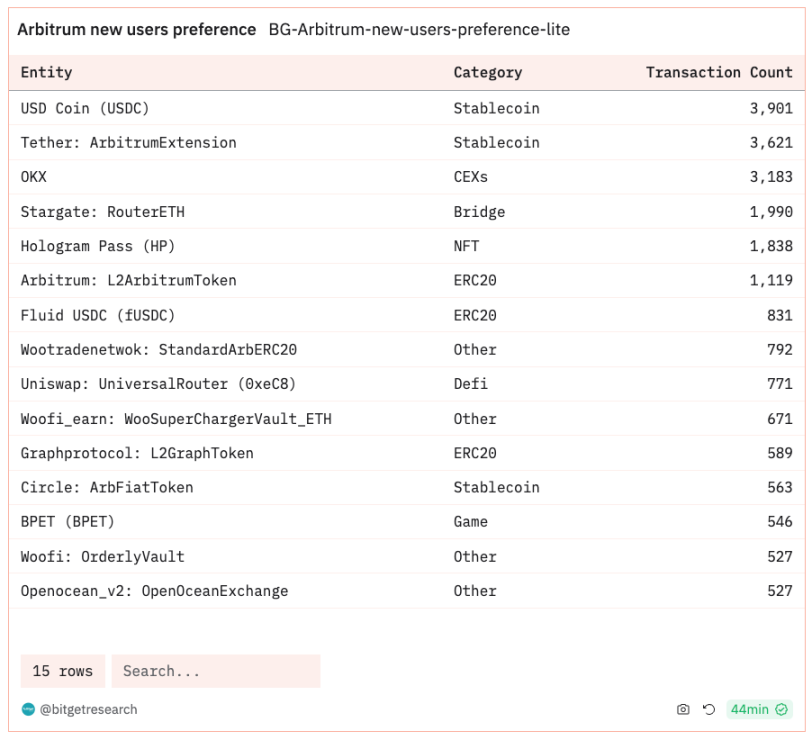Select the OKX entity cell

pyautogui.click(x=34, y=177)
